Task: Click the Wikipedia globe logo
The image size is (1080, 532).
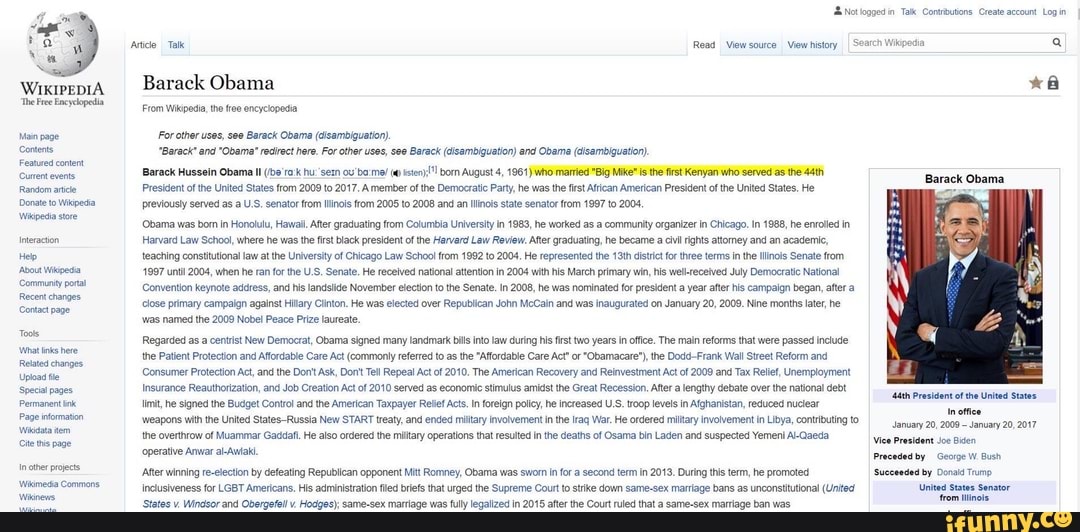Action: 63,43
